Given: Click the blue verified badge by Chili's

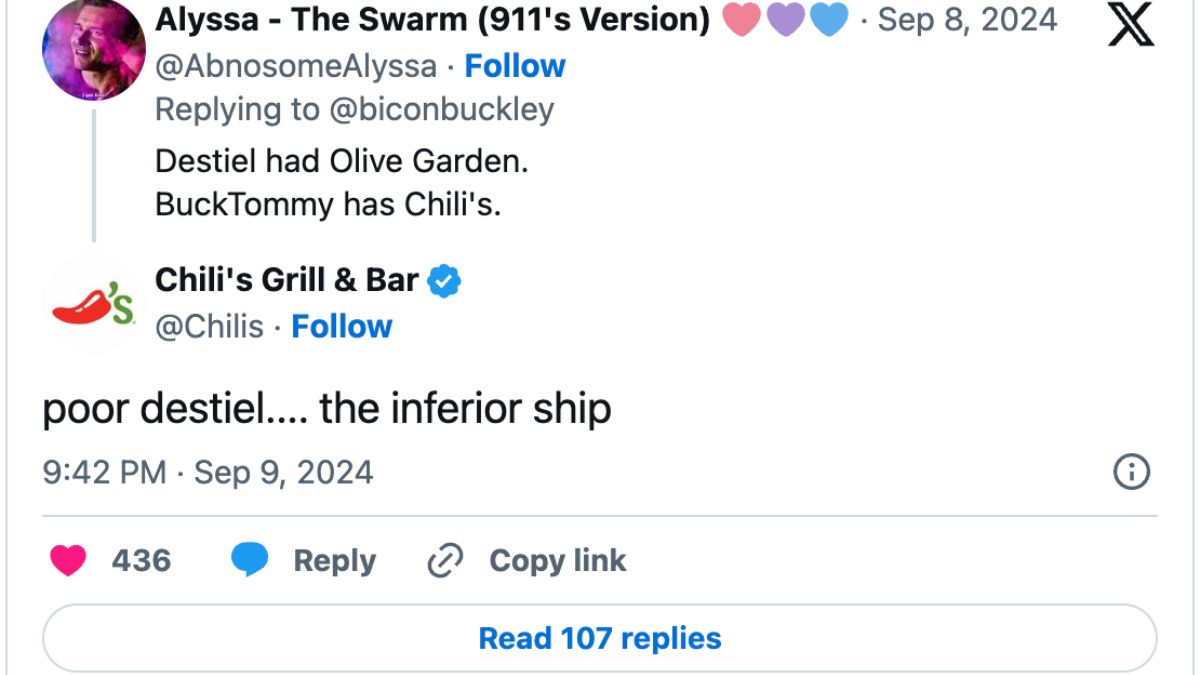Looking at the screenshot, I should 444,282.
